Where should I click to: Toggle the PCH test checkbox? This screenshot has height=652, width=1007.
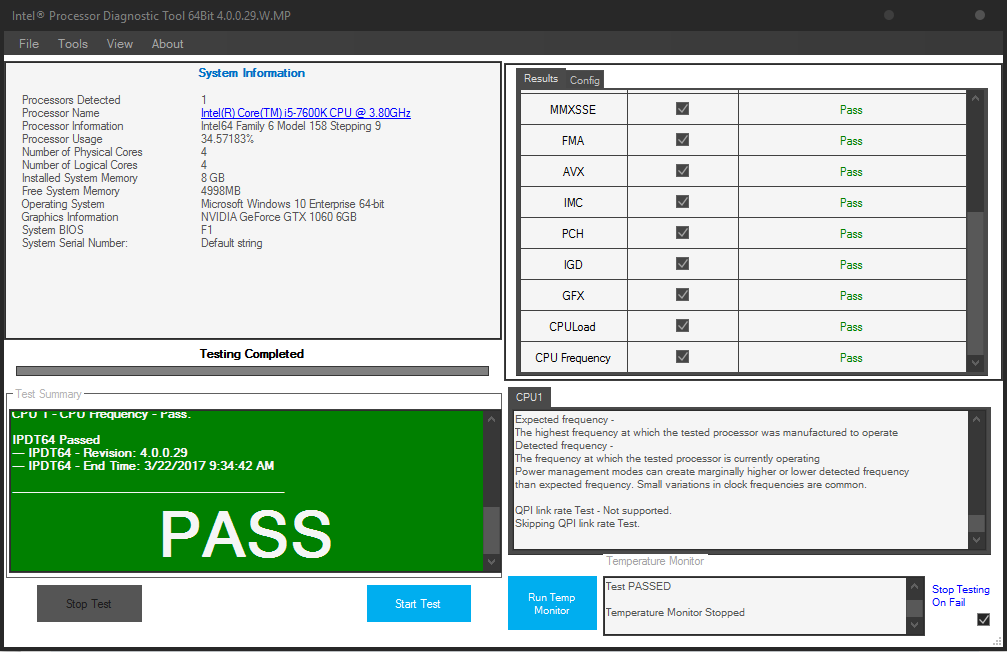683,233
